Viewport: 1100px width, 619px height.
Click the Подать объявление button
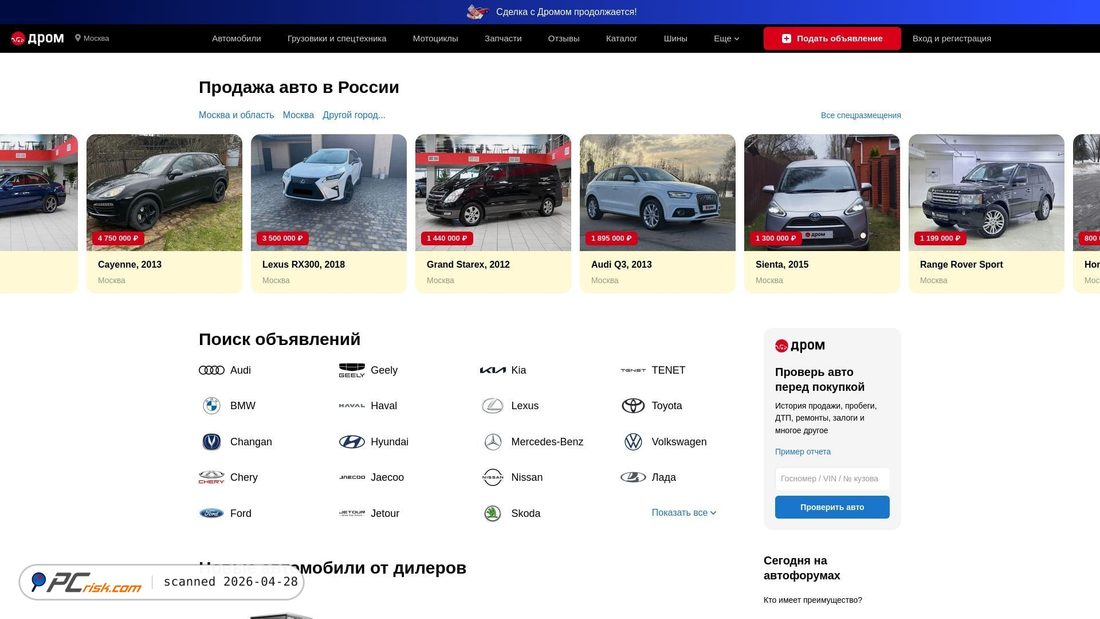[832, 39]
